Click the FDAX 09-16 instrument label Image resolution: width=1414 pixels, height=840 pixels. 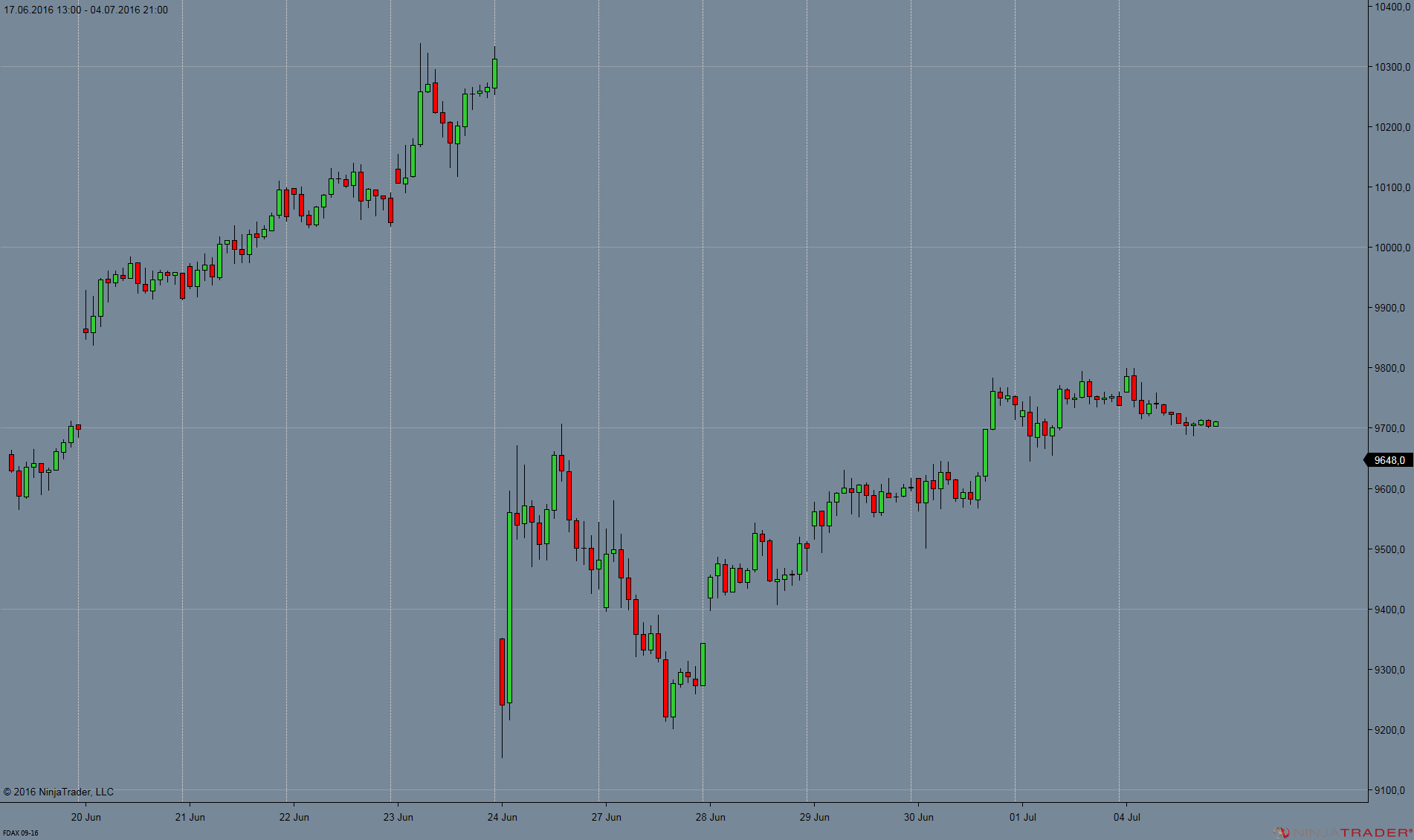pos(20,833)
